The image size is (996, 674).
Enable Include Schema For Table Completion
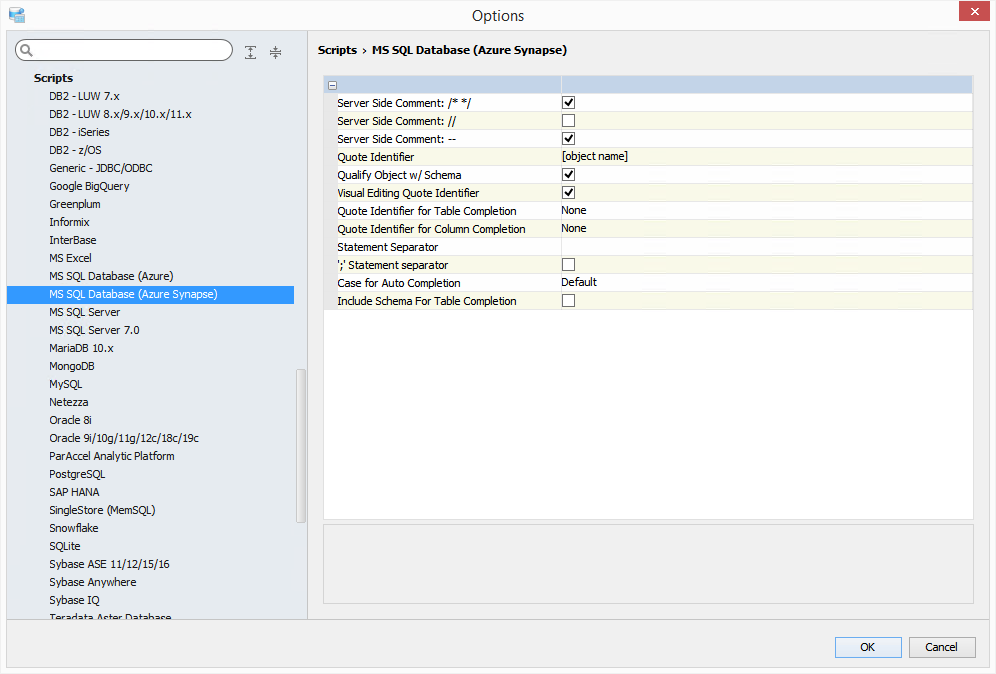pyautogui.click(x=568, y=300)
